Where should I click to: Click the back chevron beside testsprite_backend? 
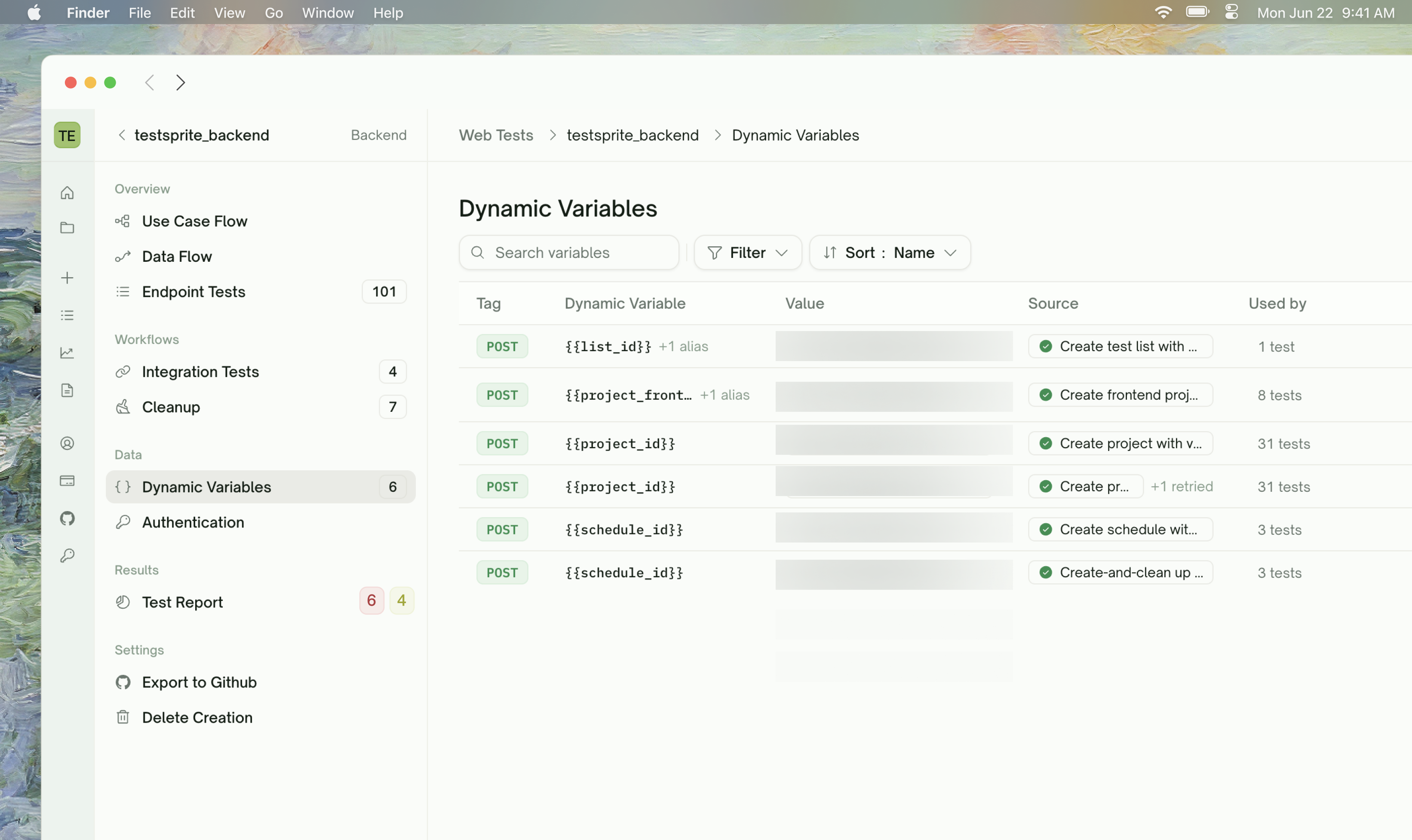pos(121,135)
